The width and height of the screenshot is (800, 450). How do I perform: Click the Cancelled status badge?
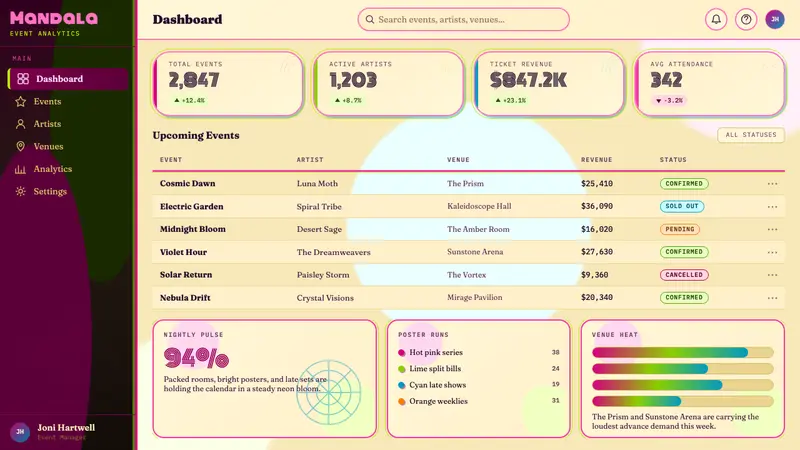coord(684,274)
